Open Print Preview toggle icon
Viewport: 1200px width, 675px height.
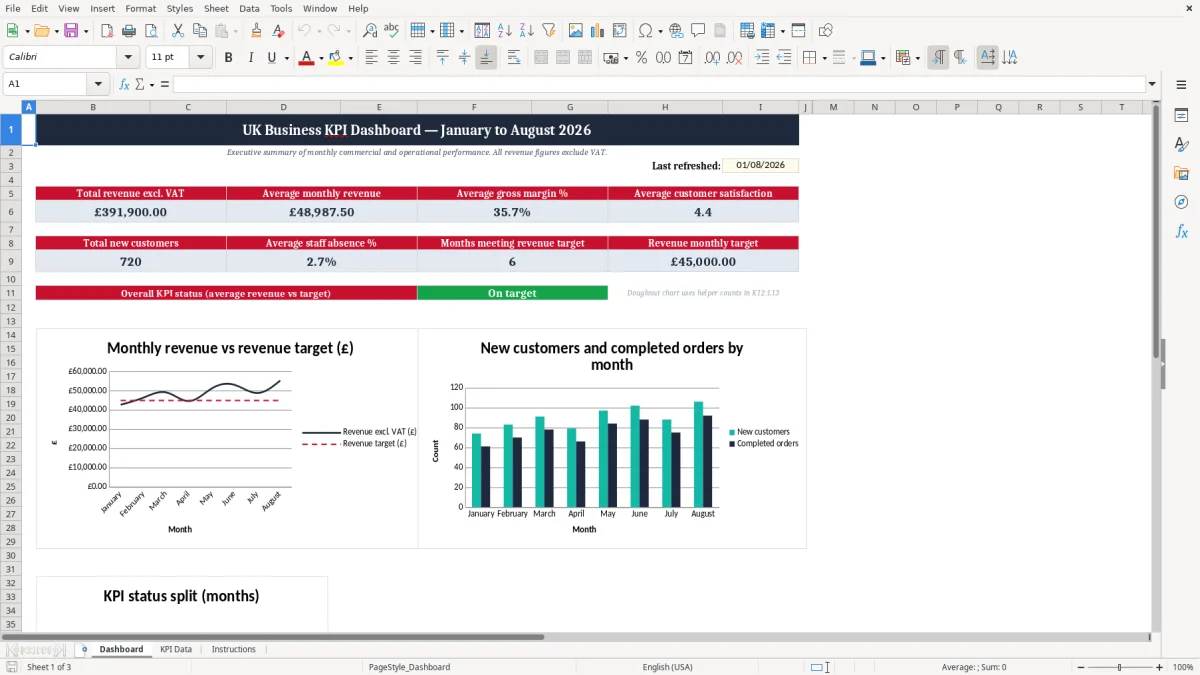coord(150,31)
